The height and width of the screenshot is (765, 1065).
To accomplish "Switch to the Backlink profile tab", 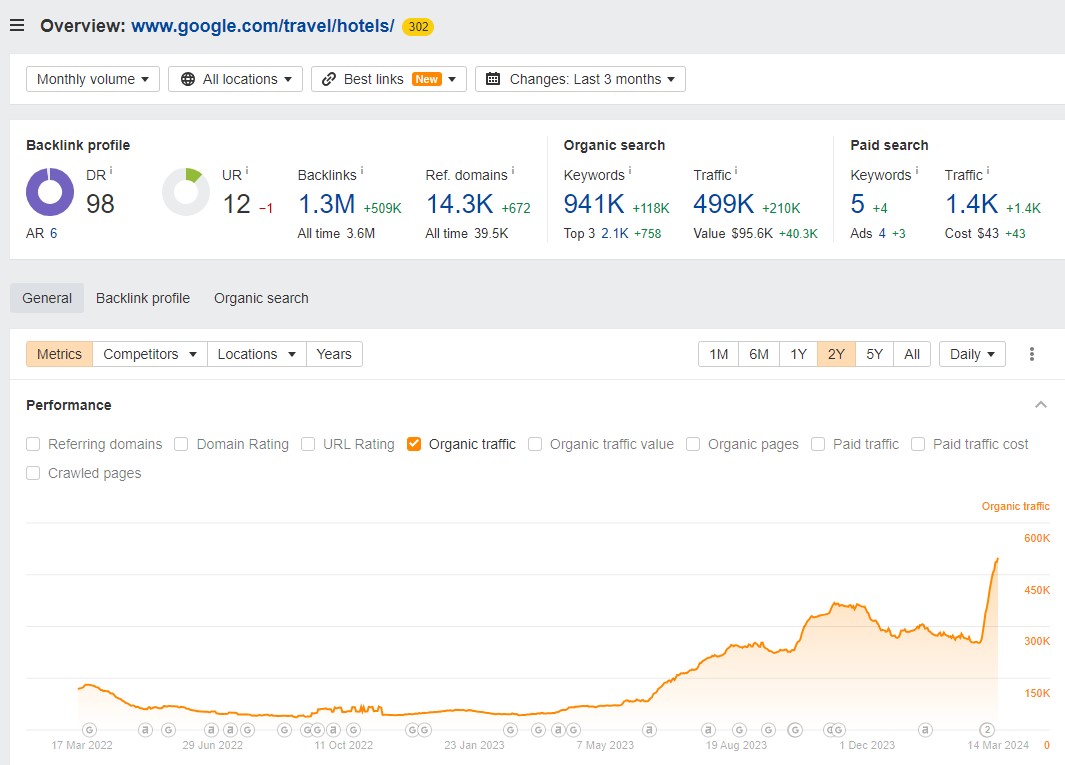I will pos(143,298).
